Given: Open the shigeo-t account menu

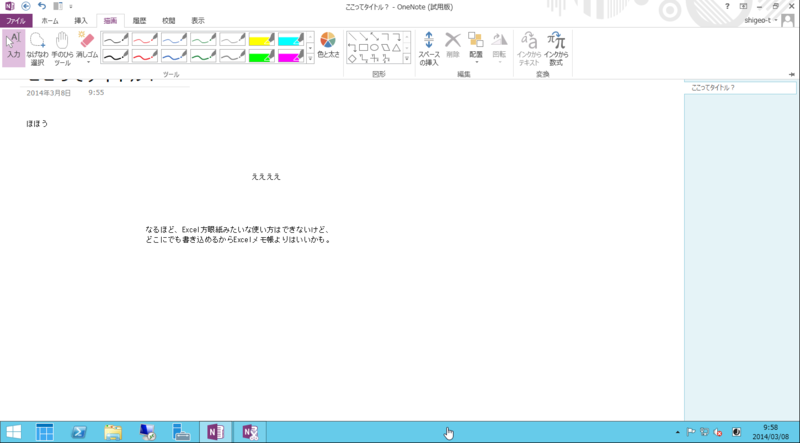Looking at the screenshot, I should [x=761, y=20].
